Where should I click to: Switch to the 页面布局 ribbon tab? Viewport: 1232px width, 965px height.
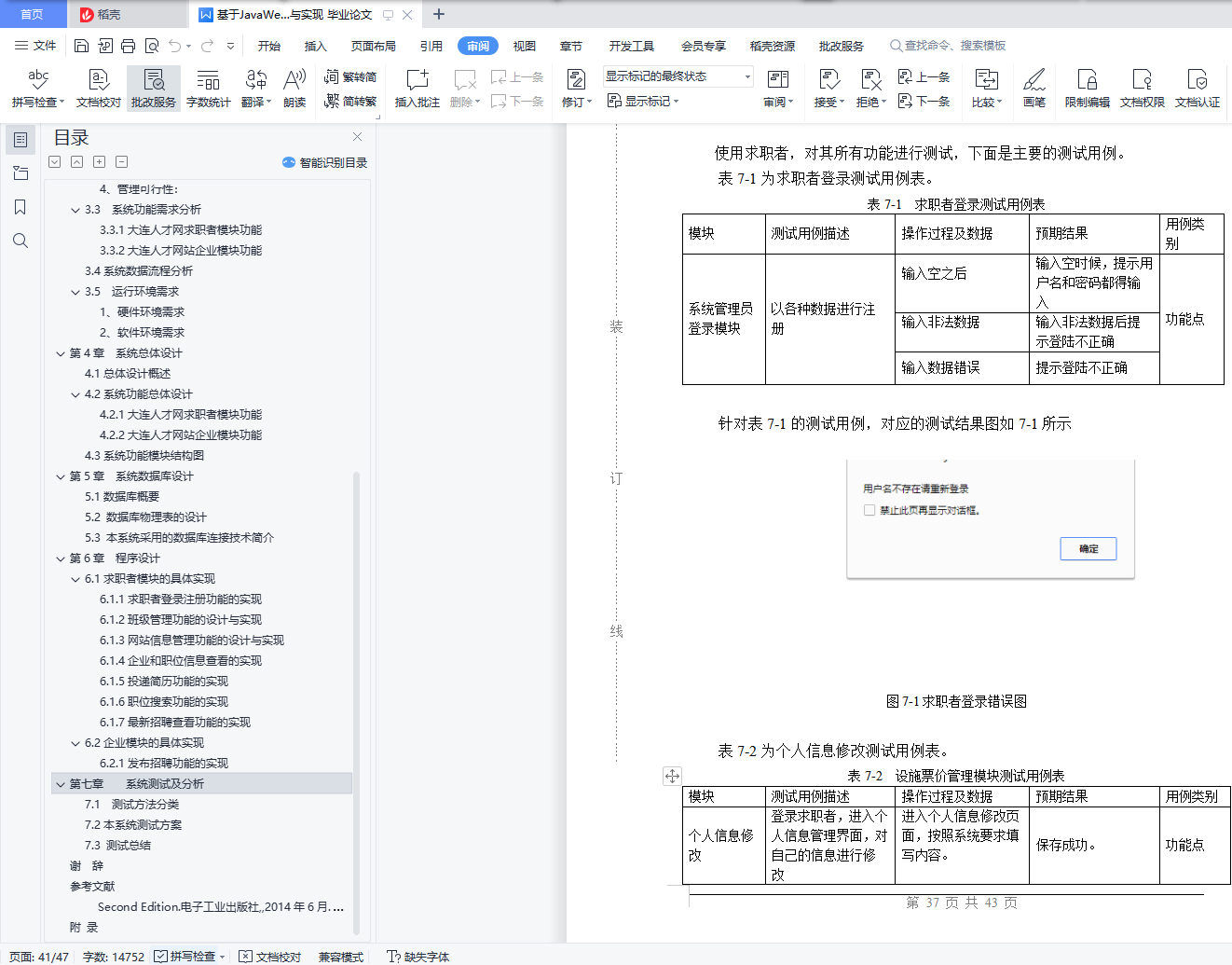374,46
